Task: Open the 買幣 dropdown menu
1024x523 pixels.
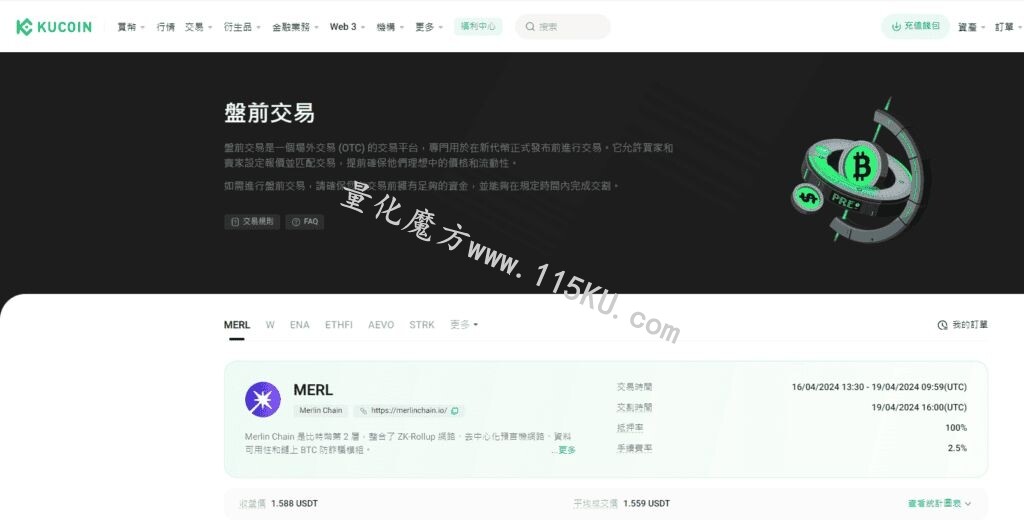Action: click(131, 27)
